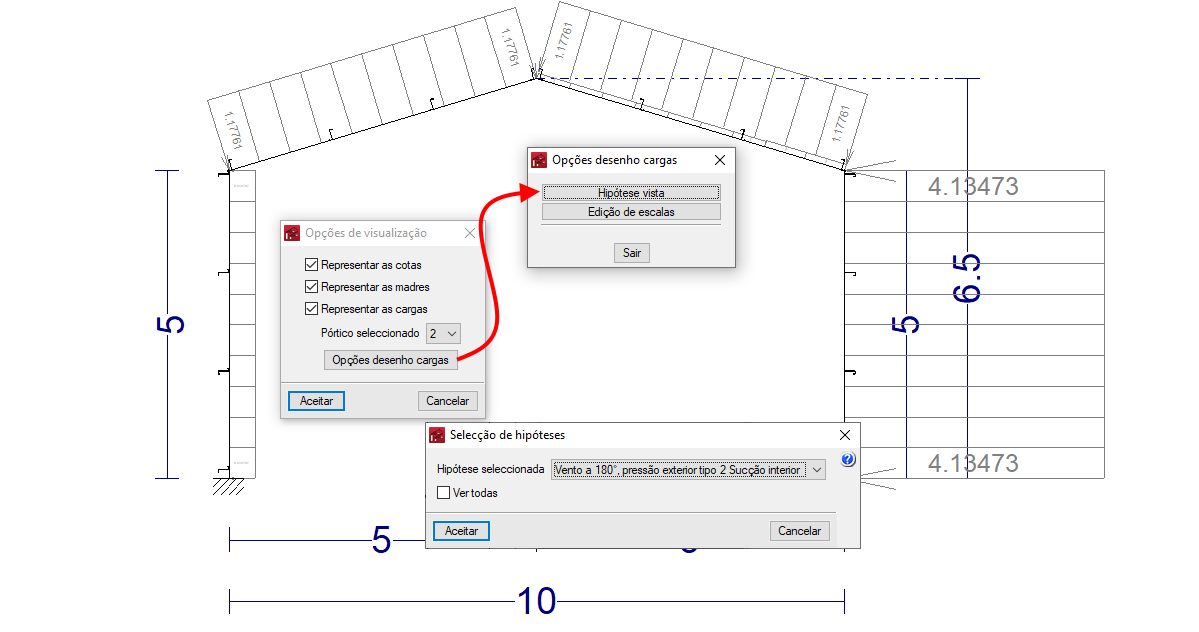Screen dimensions: 1199x632
Task: Click app icon in Opções de visualização title bar
Action: (292, 233)
